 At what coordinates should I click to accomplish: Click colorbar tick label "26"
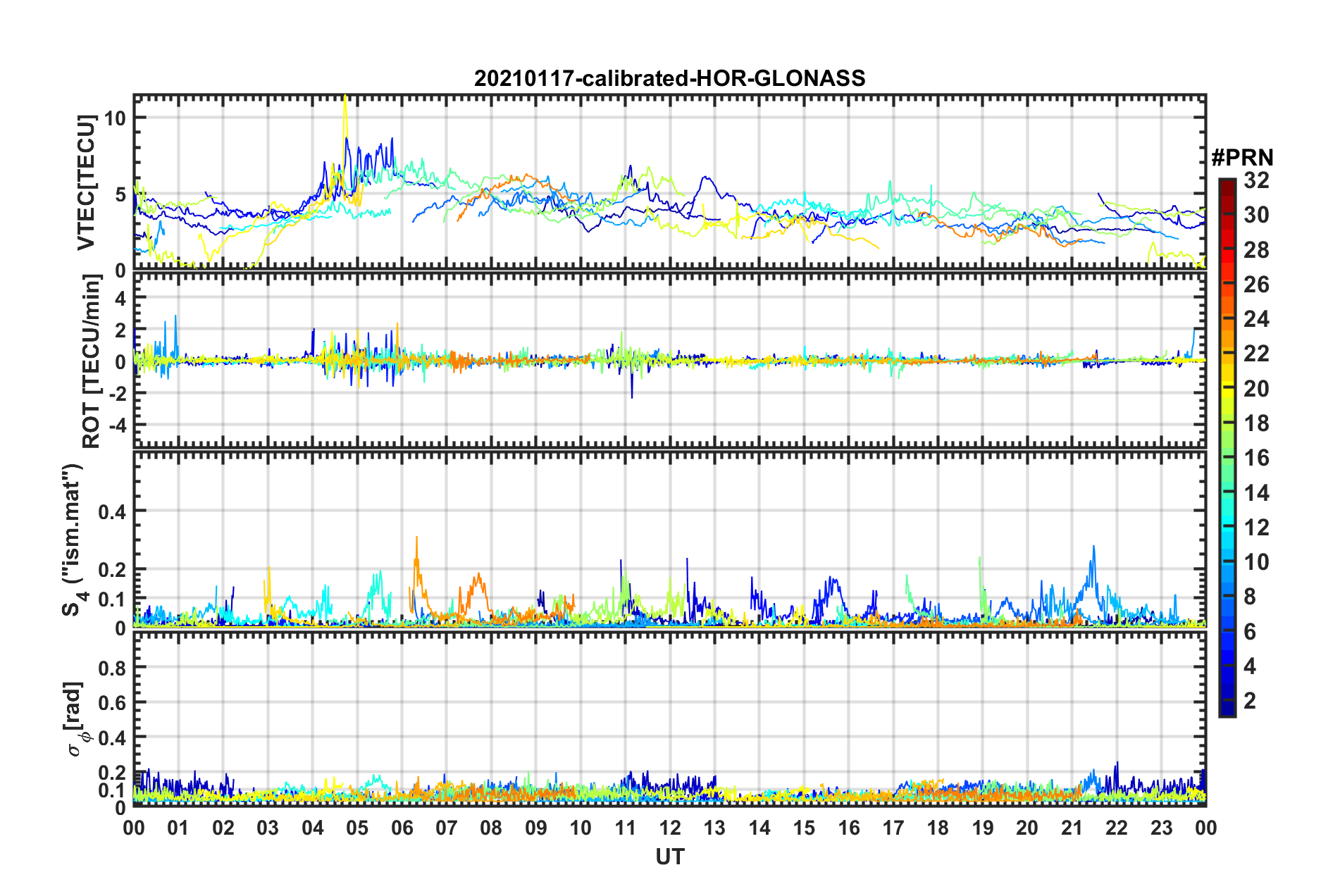click(x=1256, y=285)
